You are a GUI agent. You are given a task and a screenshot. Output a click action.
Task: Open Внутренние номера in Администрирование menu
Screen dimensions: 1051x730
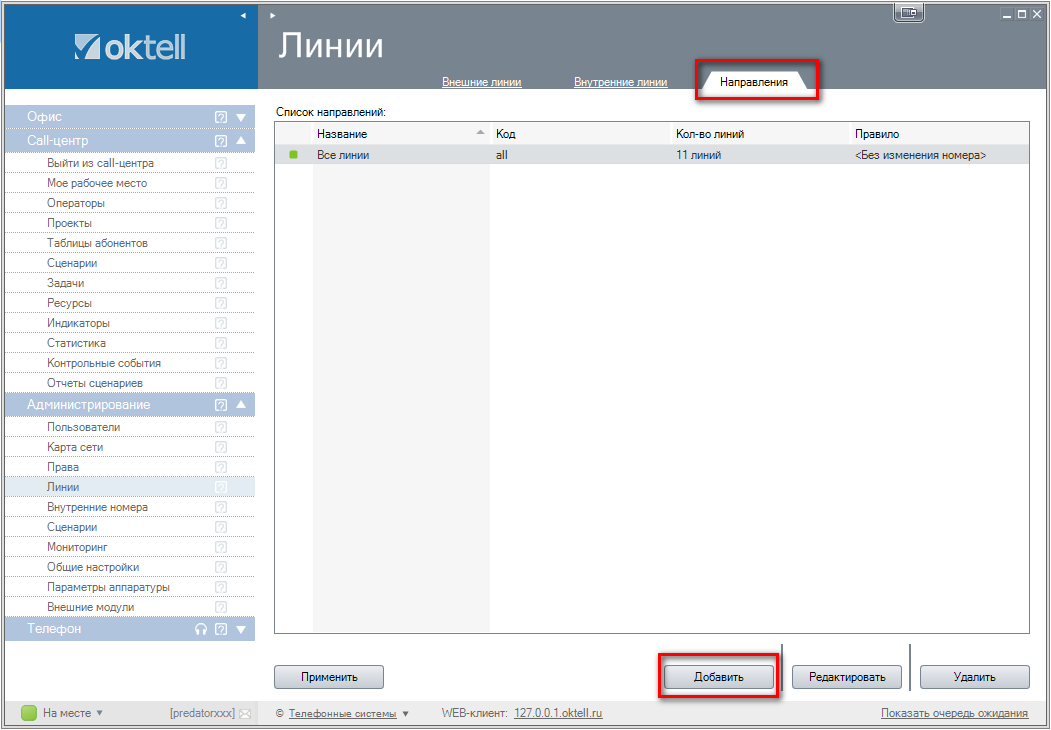[x=97, y=507]
